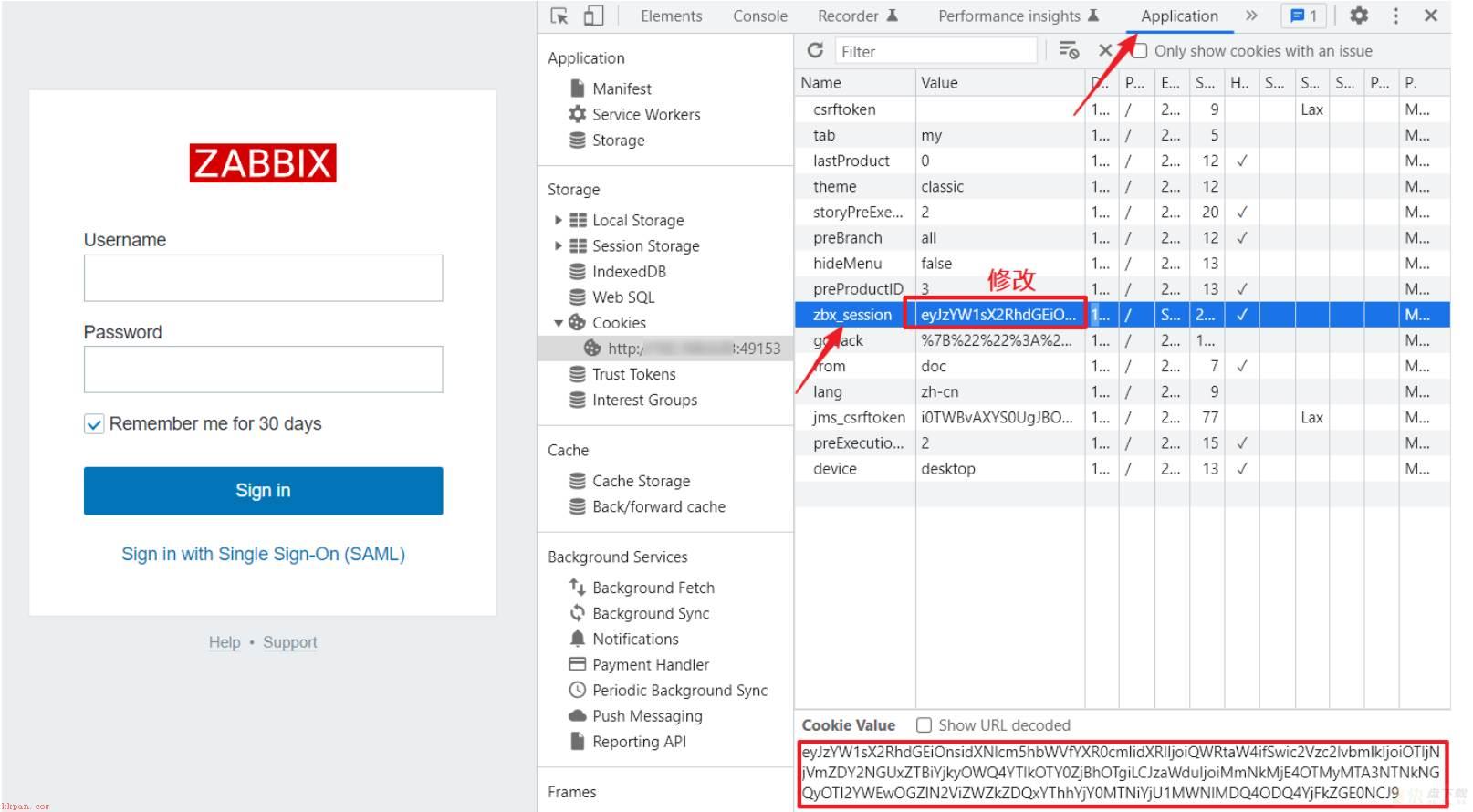1473x812 pixels.
Task: Open Background Fetch service
Action: tap(642, 588)
